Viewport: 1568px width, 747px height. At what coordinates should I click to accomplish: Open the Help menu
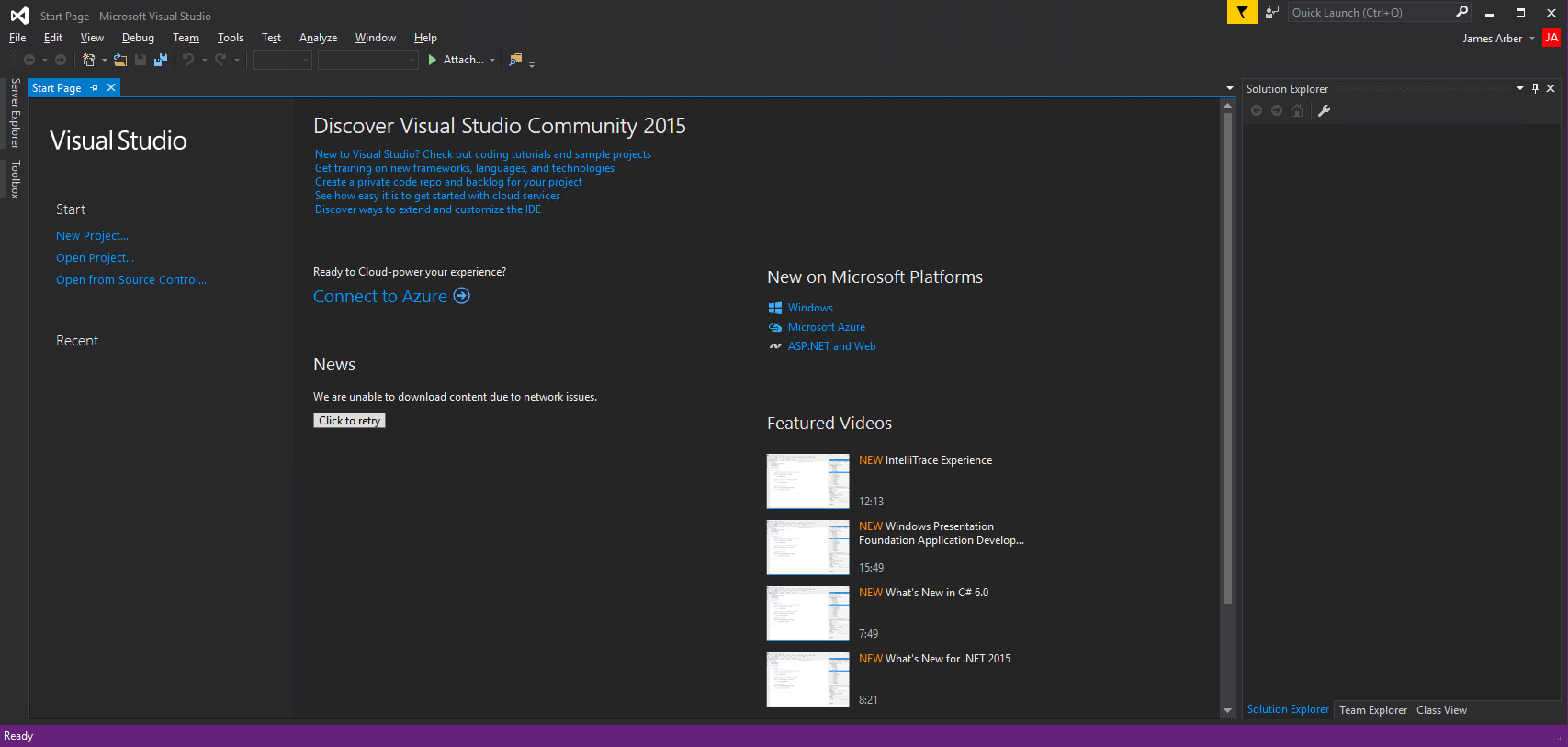coord(425,38)
